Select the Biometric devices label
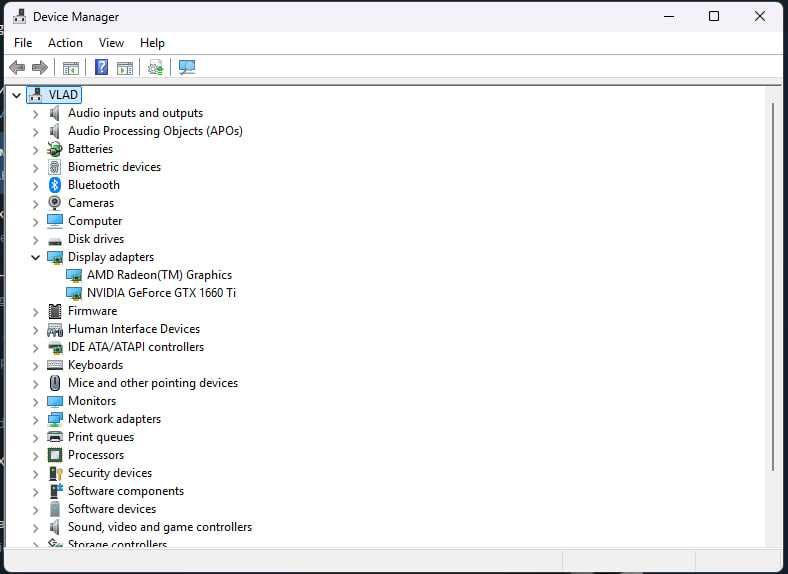This screenshot has height=574, width=788. coord(115,167)
